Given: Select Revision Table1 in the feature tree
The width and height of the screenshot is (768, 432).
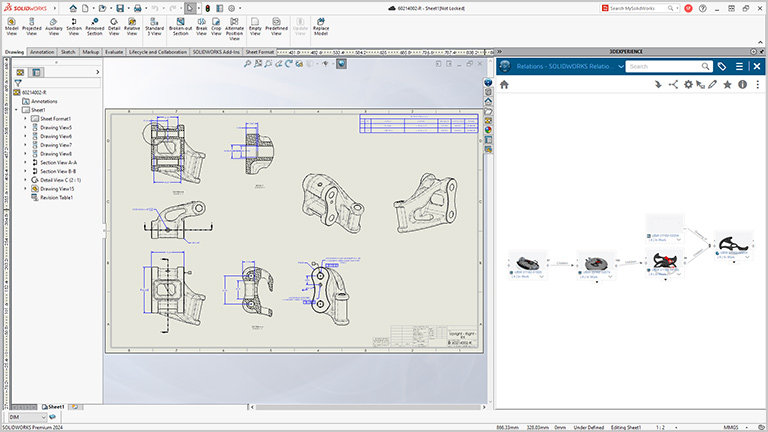Looking at the screenshot, I should (x=56, y=197).
